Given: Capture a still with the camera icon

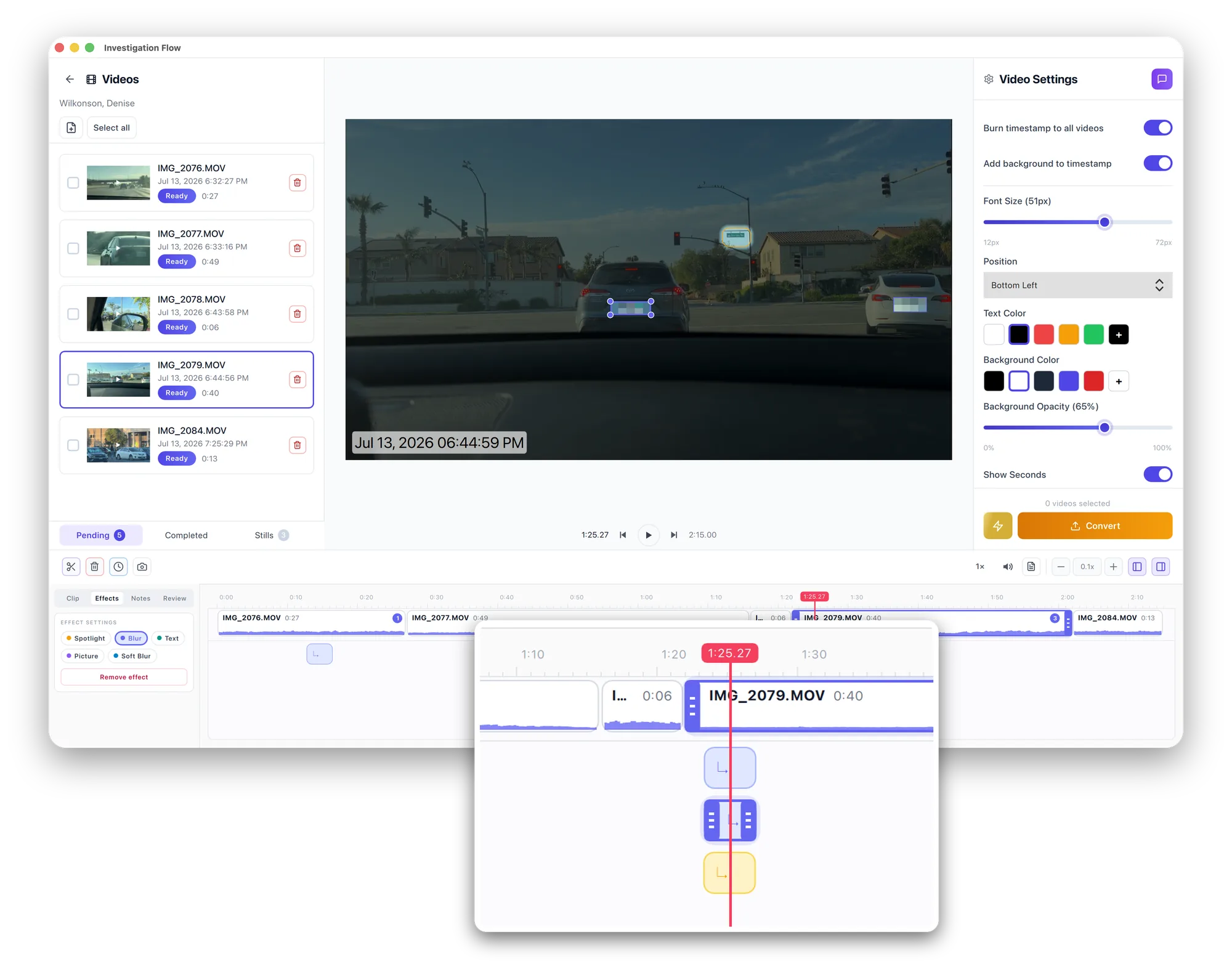Looking at the screenshot, I should click(142, 567).
